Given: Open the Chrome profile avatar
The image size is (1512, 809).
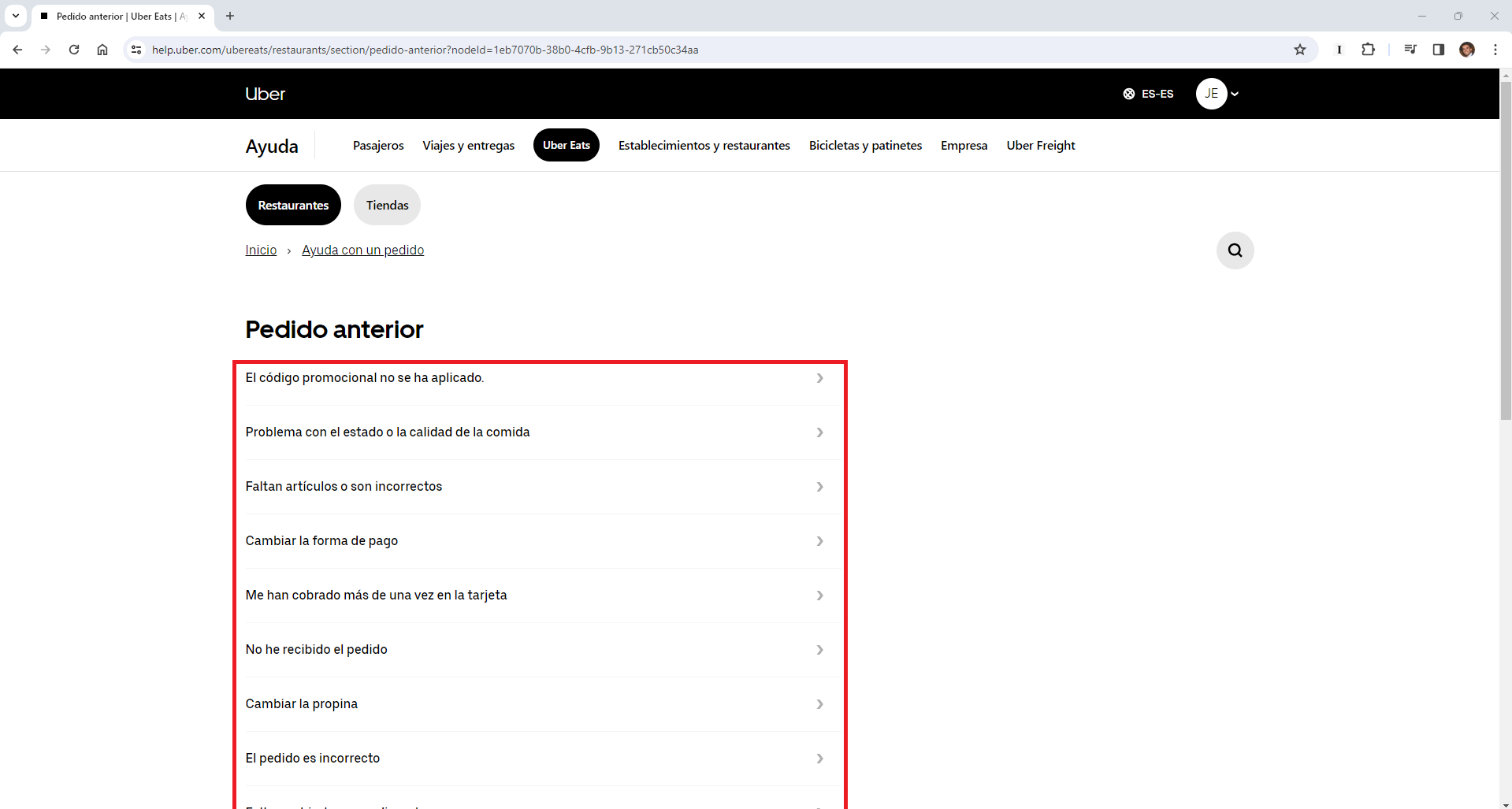Looking at the screenshot, I should pos(1466,50).
